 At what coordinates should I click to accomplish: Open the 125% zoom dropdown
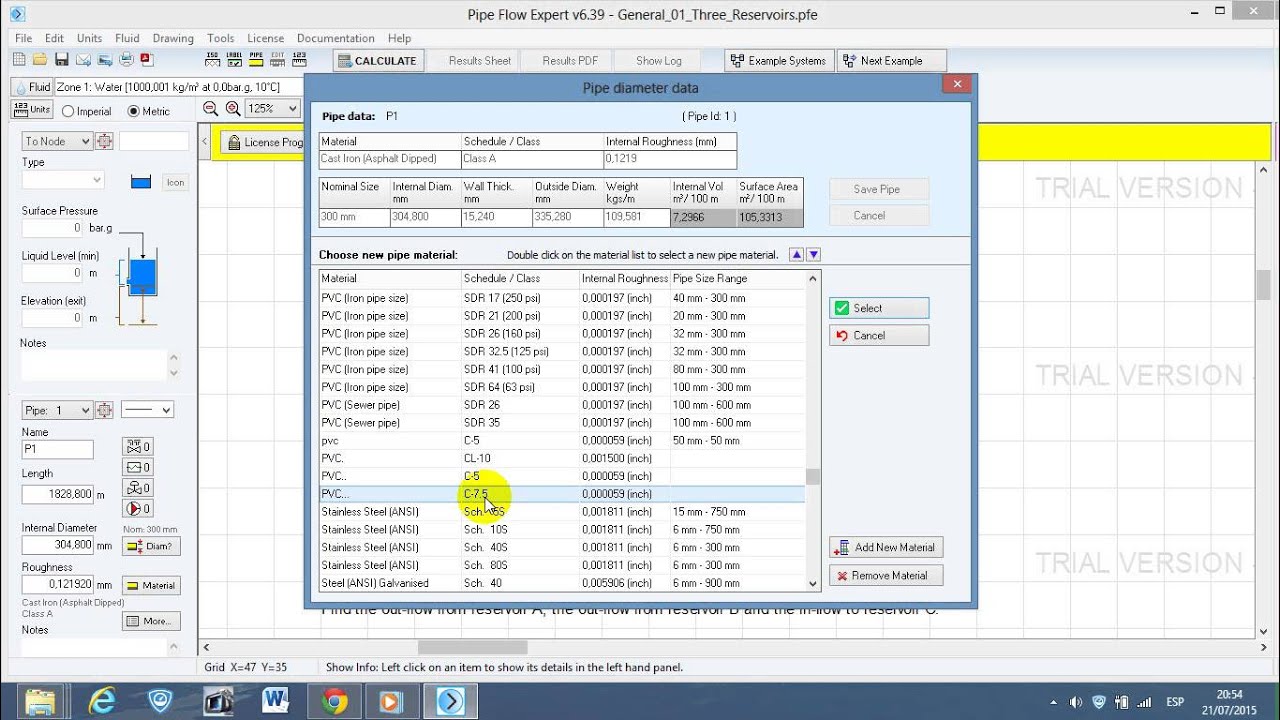(273, 108)
